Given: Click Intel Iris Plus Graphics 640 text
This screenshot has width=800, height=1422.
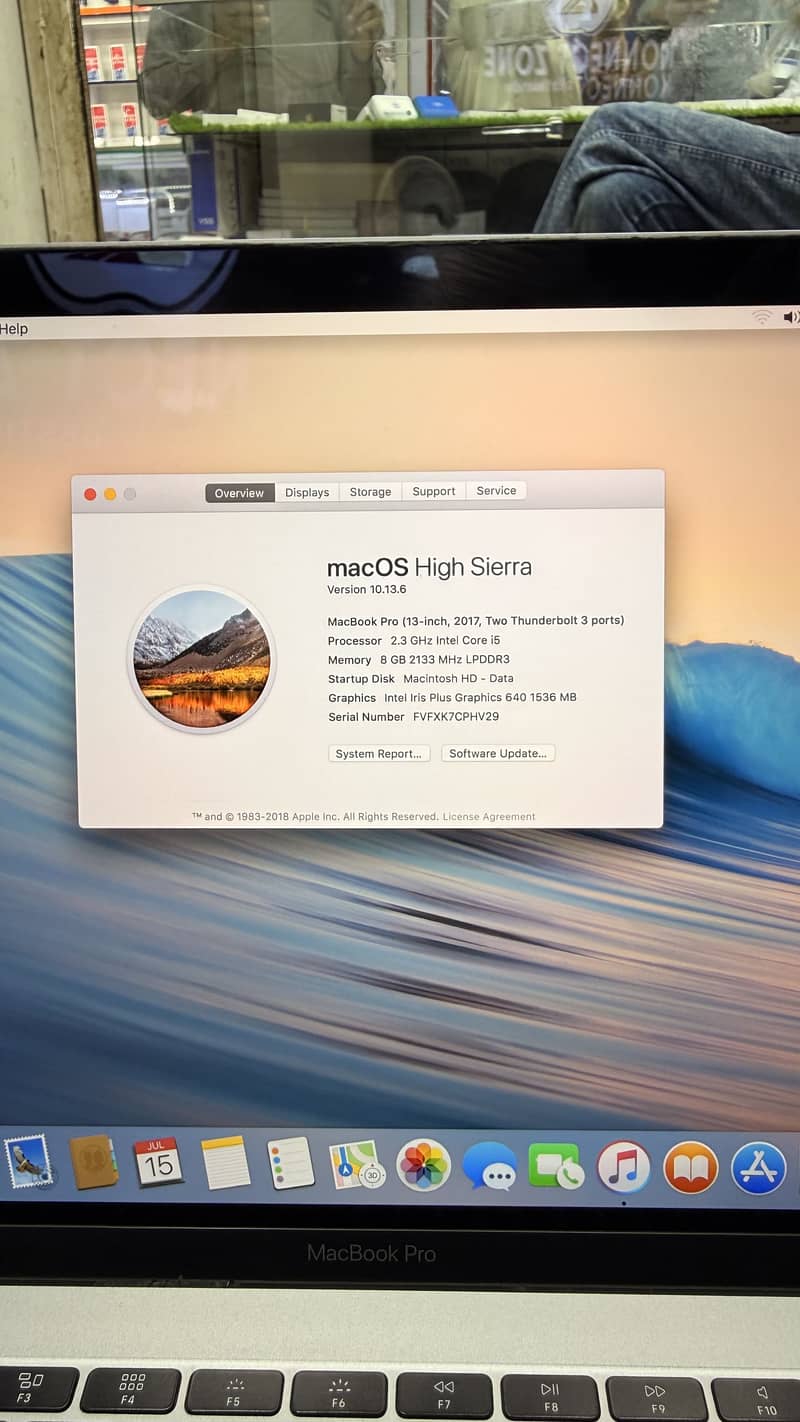Looking at the screenshot, I should [x=480, y=697].
